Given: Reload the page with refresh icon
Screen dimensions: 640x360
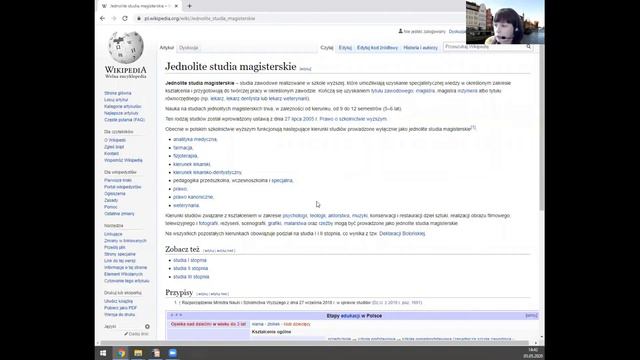Looking at the screenshot, I should [x=125, y=18].
